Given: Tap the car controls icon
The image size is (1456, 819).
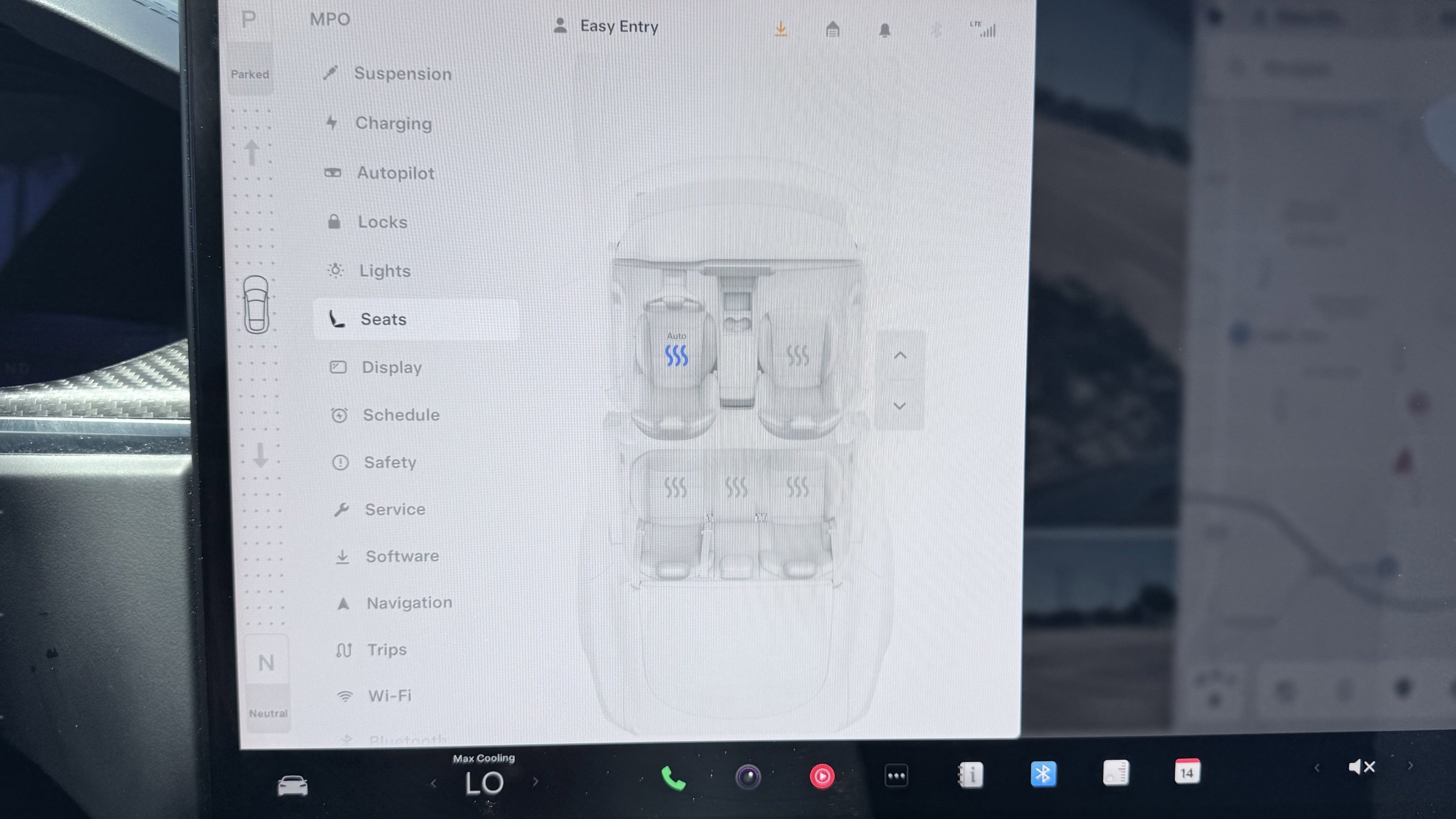Looking at the screenshot, I should click(293, 785).
